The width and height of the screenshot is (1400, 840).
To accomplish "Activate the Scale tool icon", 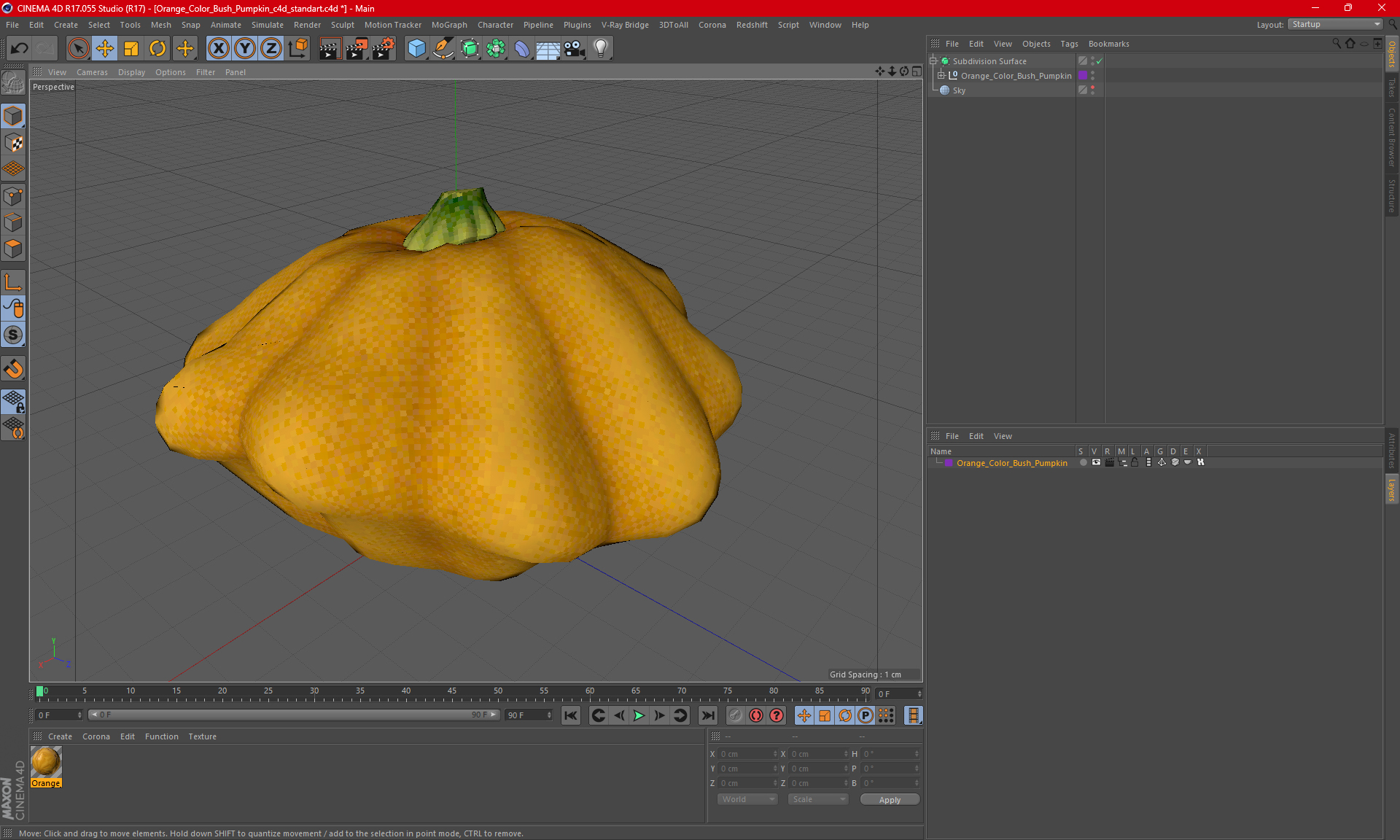I will click(131, 48).
